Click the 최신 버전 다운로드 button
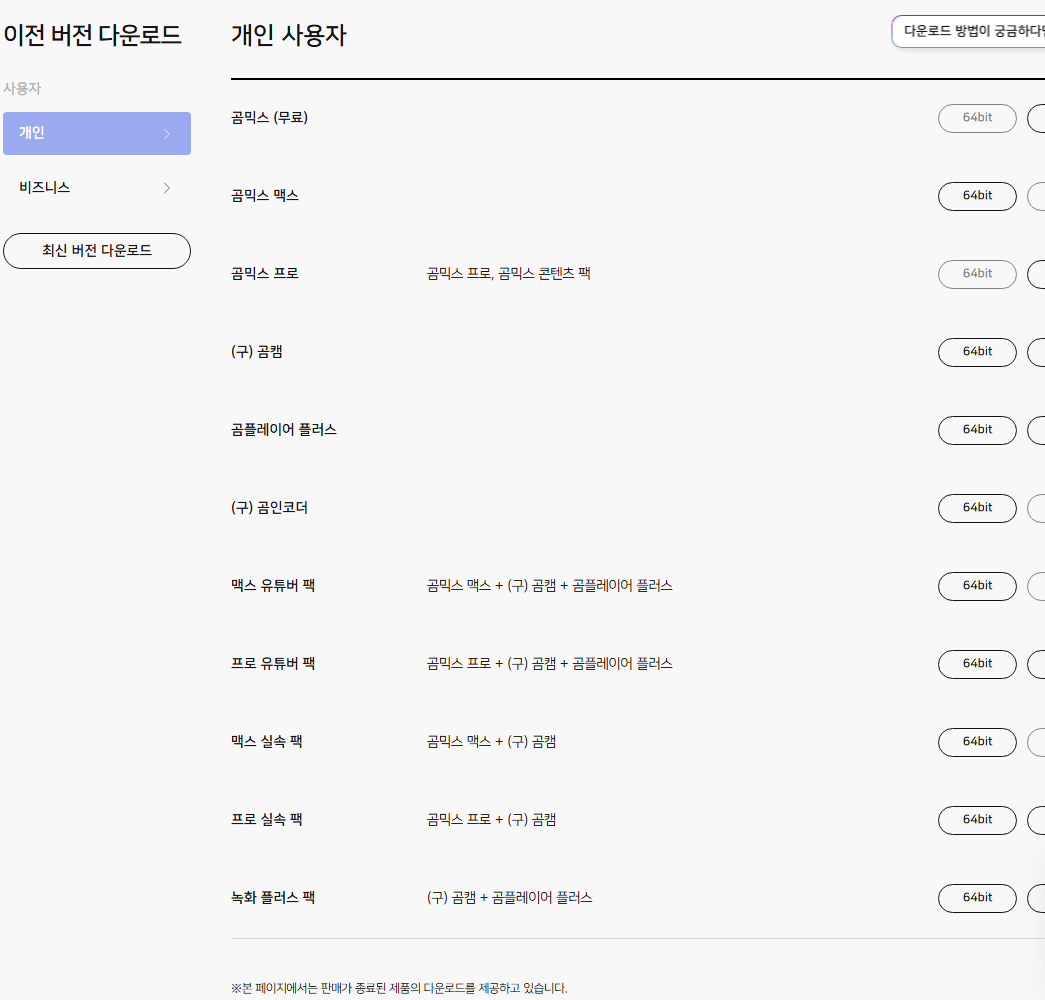Viewport: 1045px width, 1000px height. [x=97, y=251]
